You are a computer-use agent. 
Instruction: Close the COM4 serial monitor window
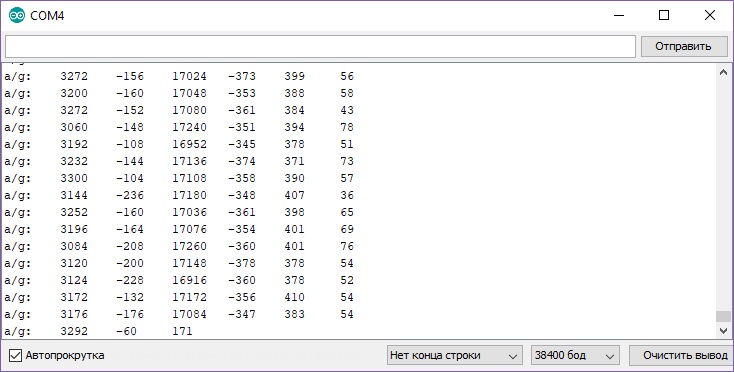[x=710, y=15]
